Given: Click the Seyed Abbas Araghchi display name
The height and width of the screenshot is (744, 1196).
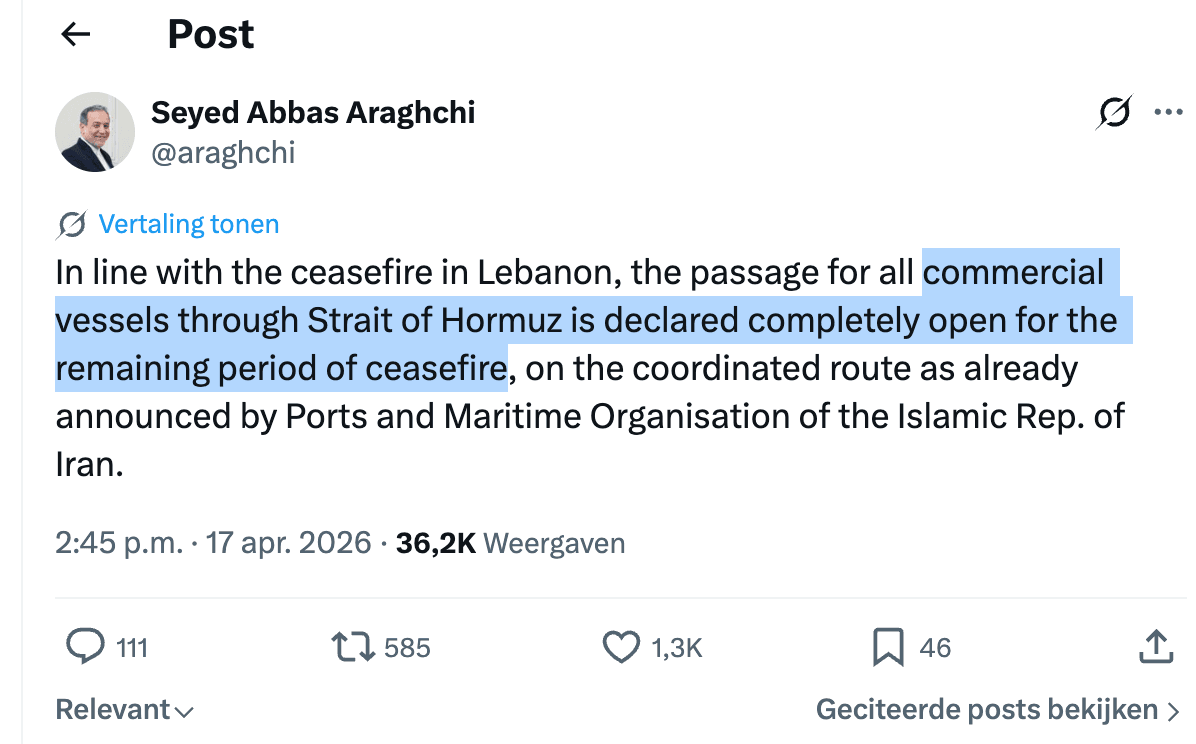Looking at the screenshot, I should (x=313, y=113).
